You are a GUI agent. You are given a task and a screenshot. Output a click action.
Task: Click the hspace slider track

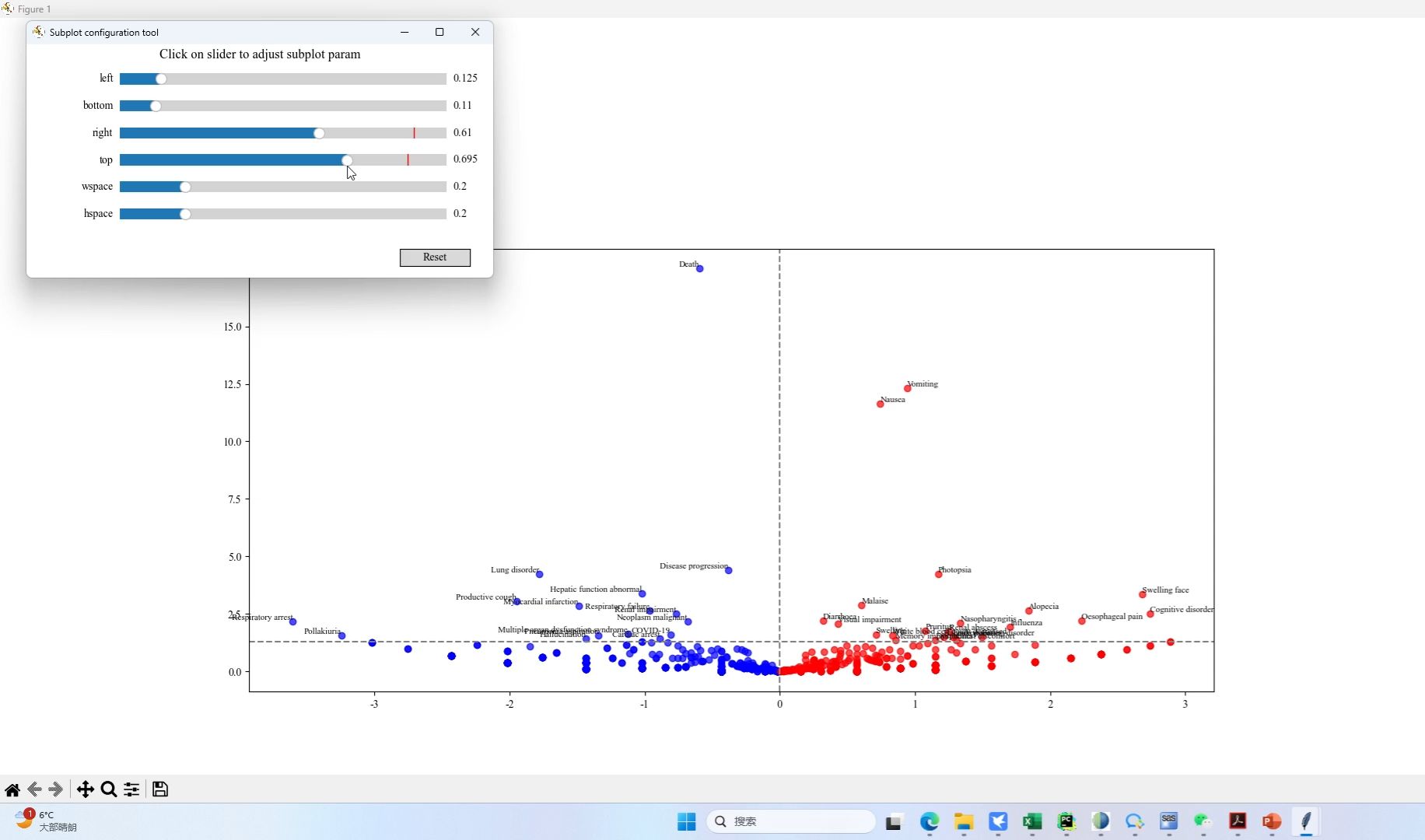point(283,214)
